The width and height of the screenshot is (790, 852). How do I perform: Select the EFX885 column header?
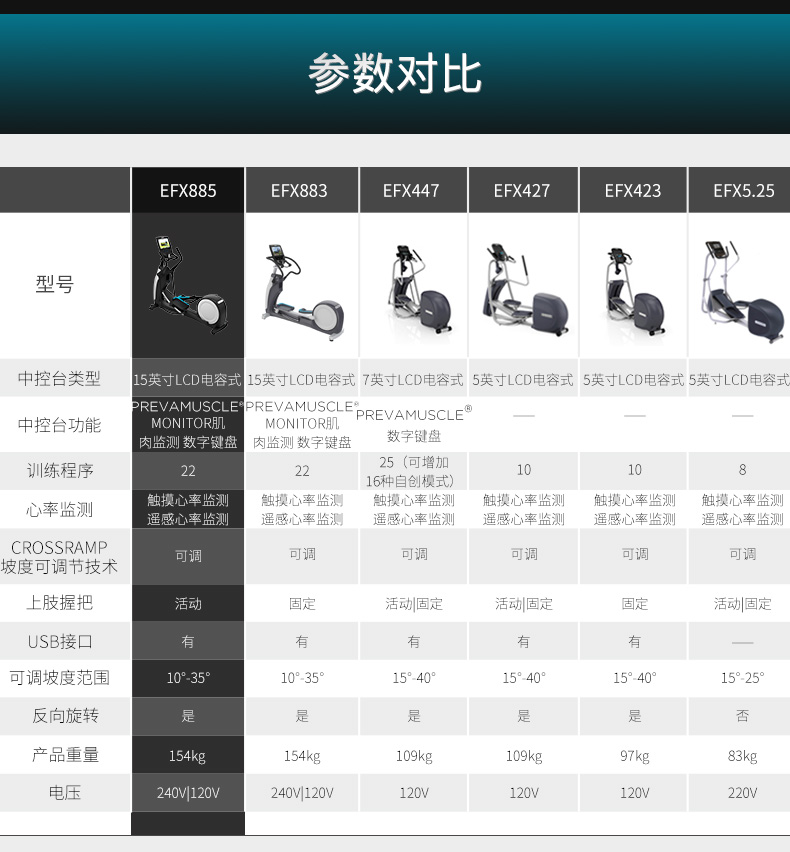[188, 190]
